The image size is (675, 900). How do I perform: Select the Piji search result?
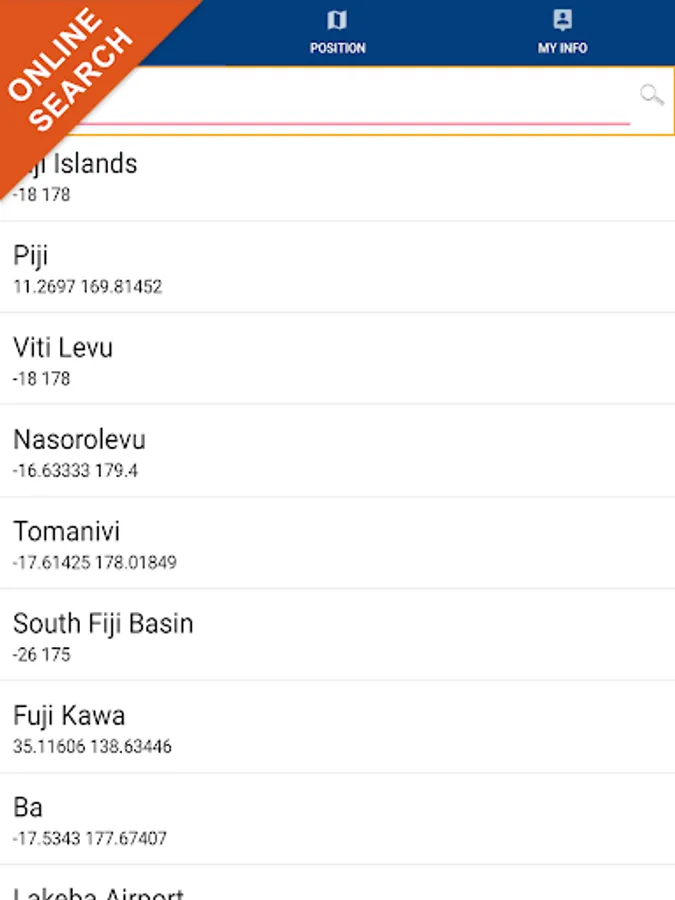tap(31, 256)
